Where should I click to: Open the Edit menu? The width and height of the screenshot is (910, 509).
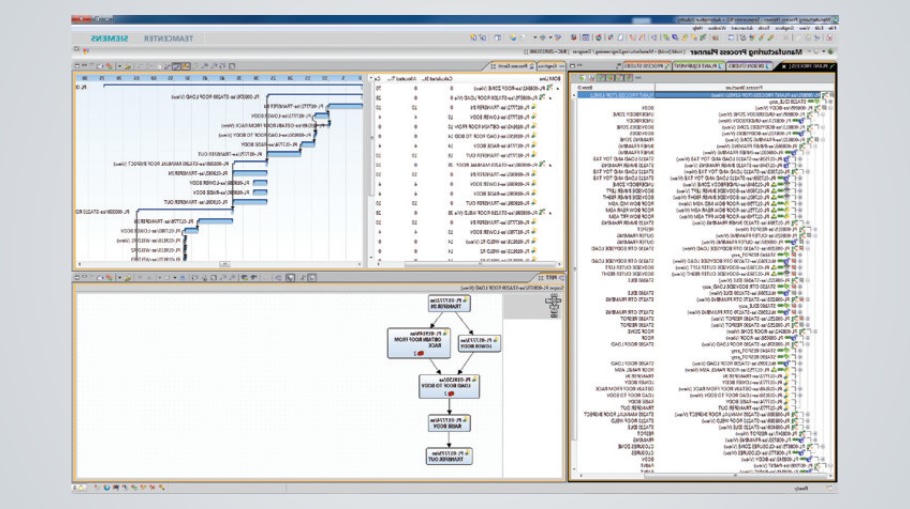pos(819,28)
